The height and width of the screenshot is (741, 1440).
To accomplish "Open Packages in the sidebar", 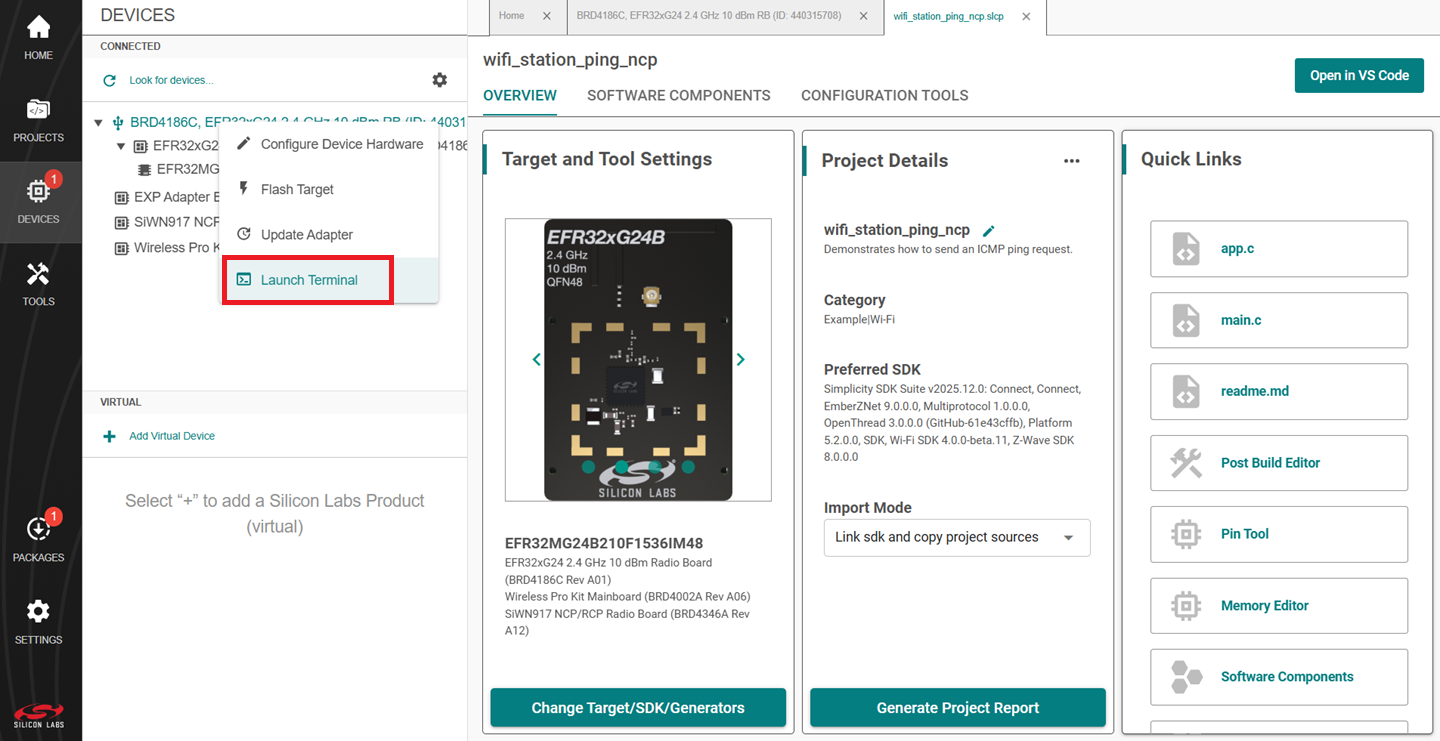I will coord(38,539).
